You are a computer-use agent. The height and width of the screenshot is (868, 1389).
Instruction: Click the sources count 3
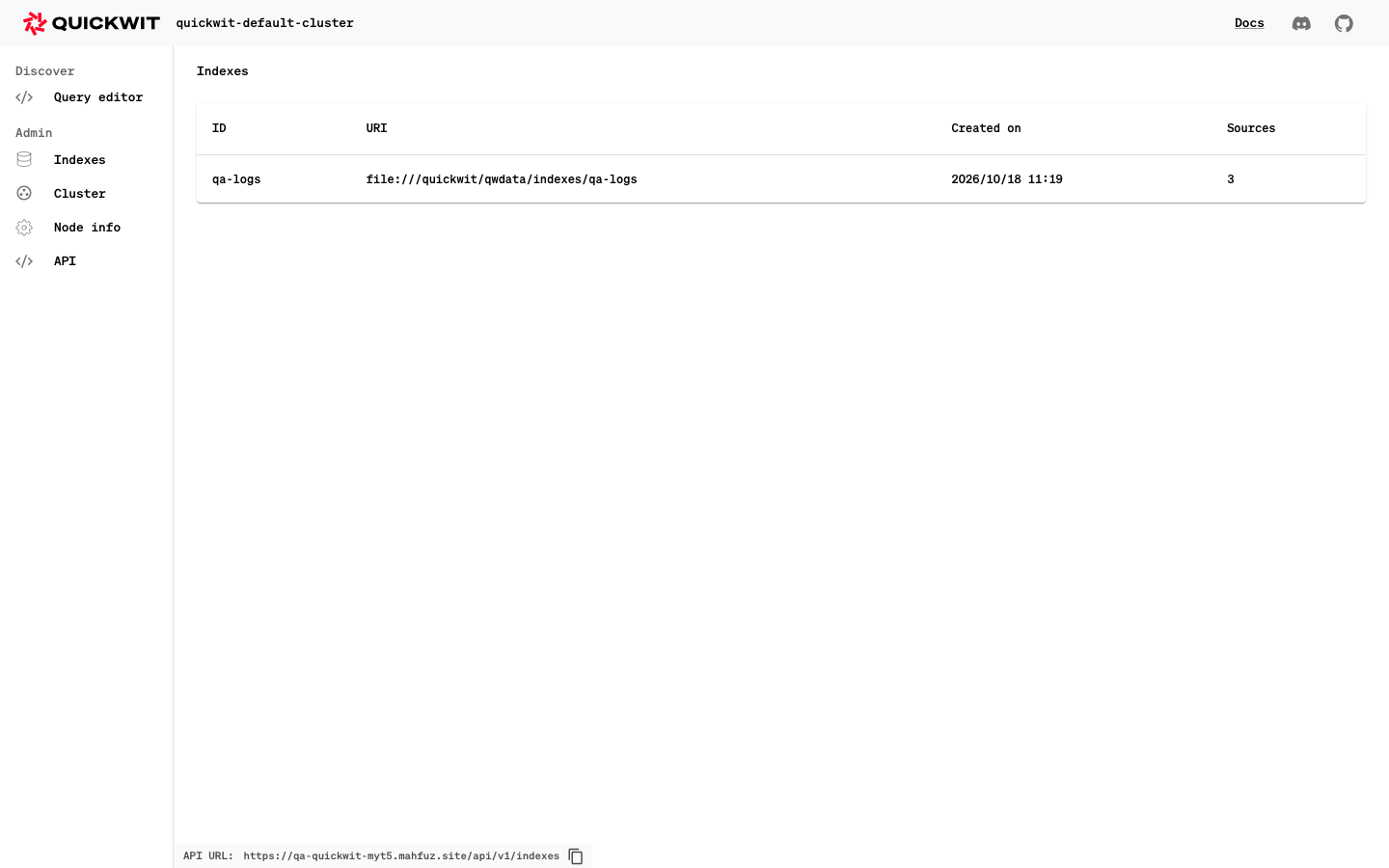[x=1231, y=179]
